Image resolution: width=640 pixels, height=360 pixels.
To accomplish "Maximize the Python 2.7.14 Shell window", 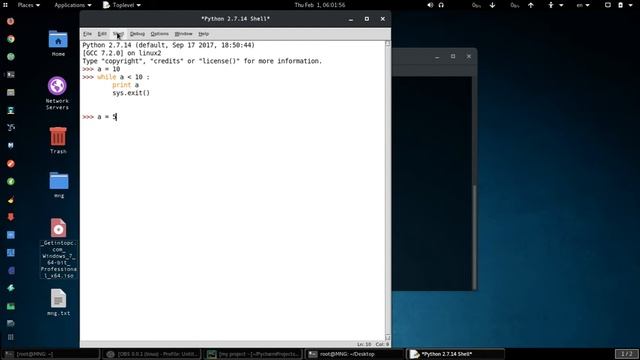I will (367, 19).
